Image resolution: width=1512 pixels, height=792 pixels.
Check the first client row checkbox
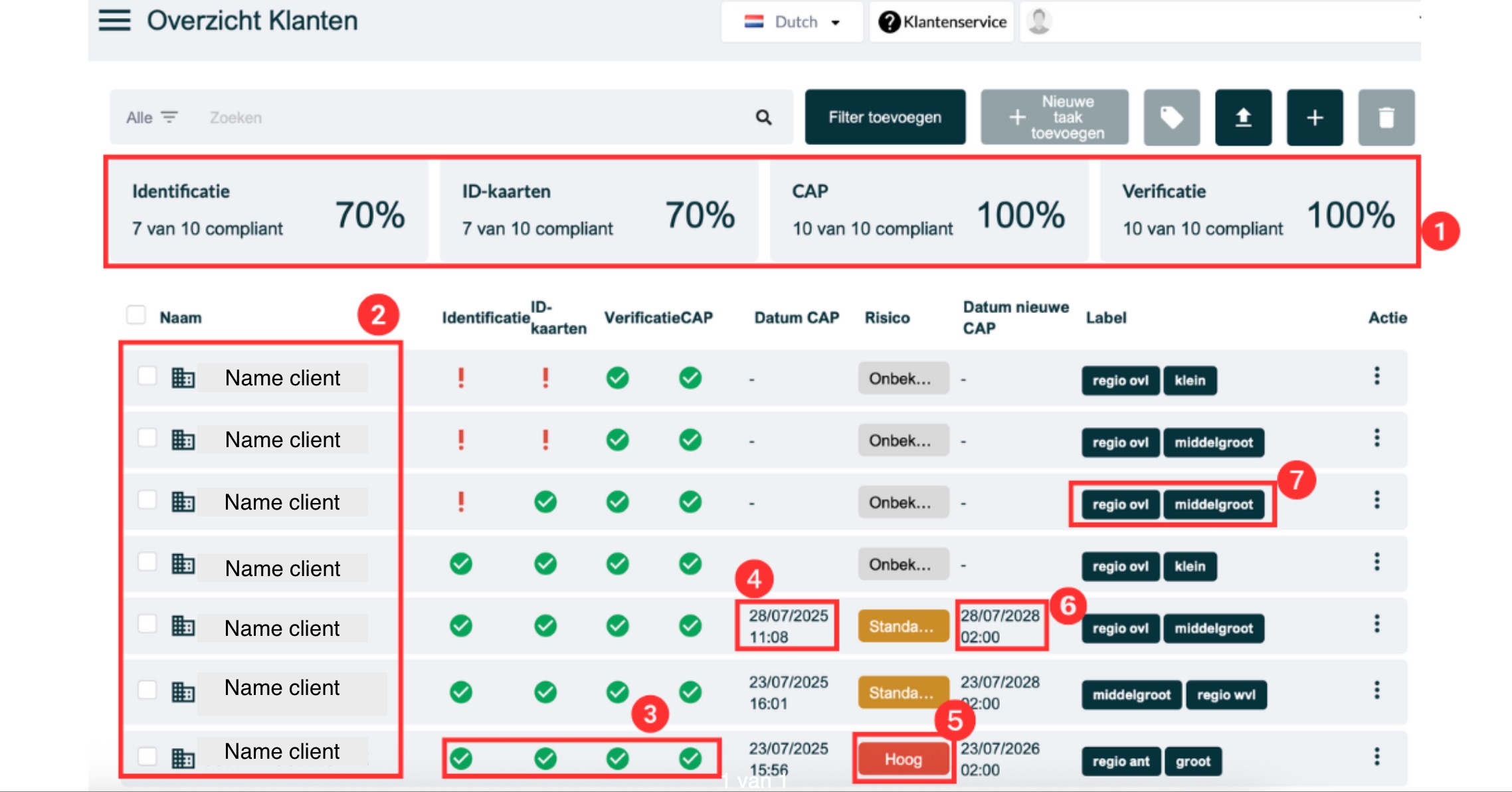click(147, 376)
